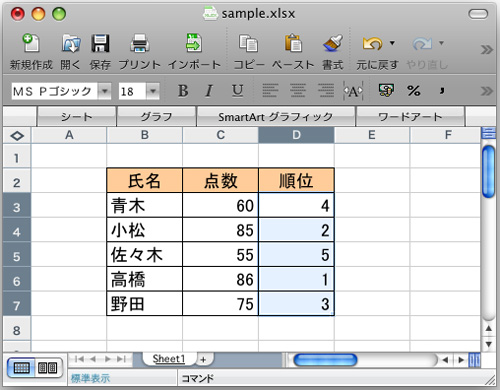Select cell containing 氏名
Viewport: 500px width, 390px height.
pos(145,180)
